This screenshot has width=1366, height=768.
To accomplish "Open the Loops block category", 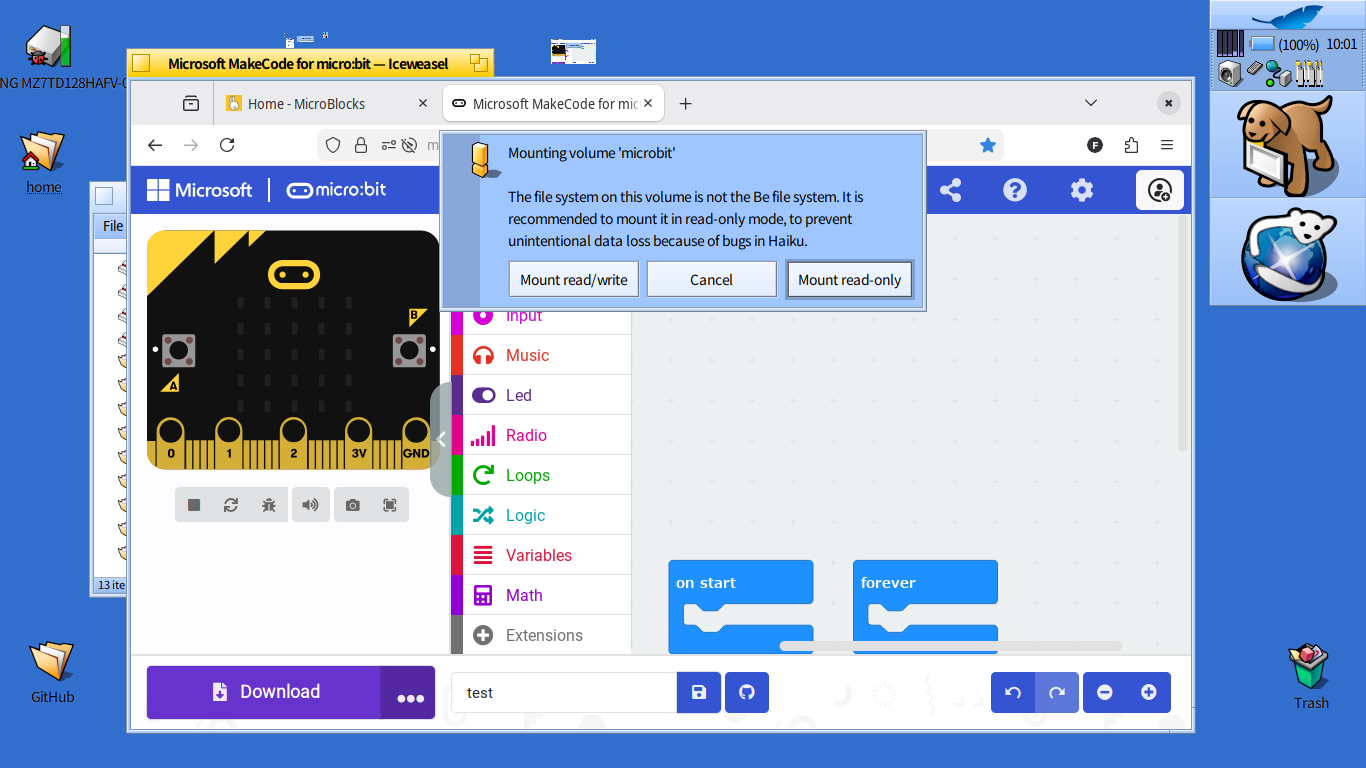I will (527, 475).
